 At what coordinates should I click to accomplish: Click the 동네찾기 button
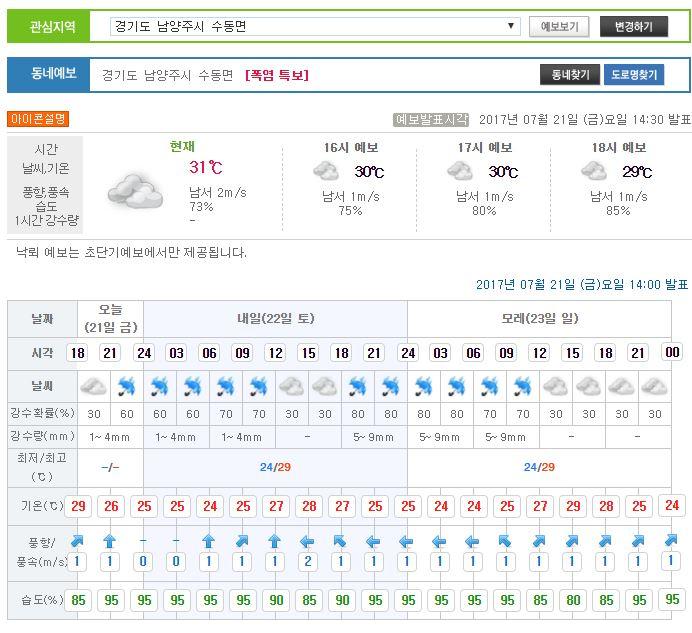(569, 75)
